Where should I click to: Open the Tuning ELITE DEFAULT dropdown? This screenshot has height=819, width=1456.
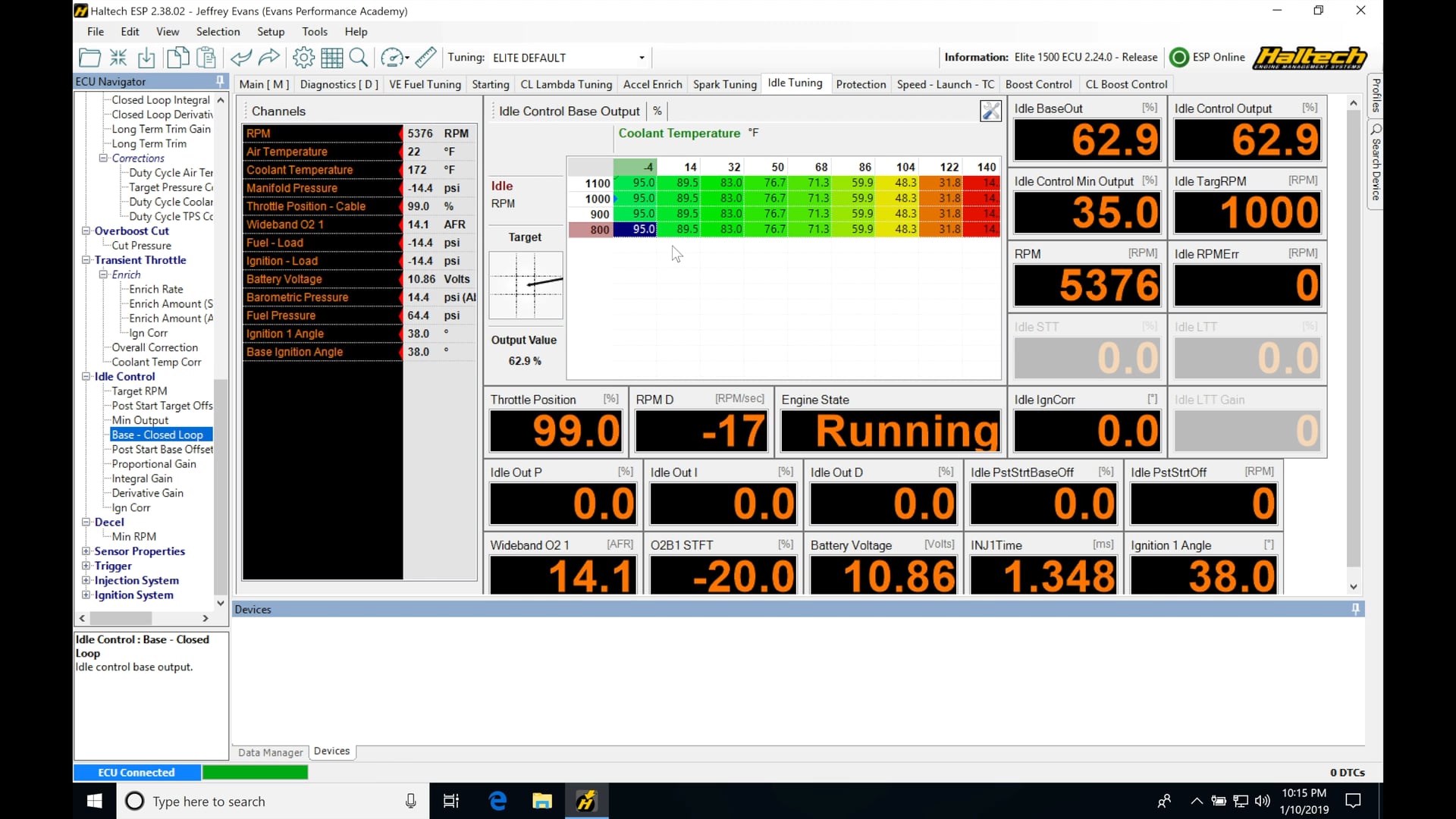tap(642, 58)
